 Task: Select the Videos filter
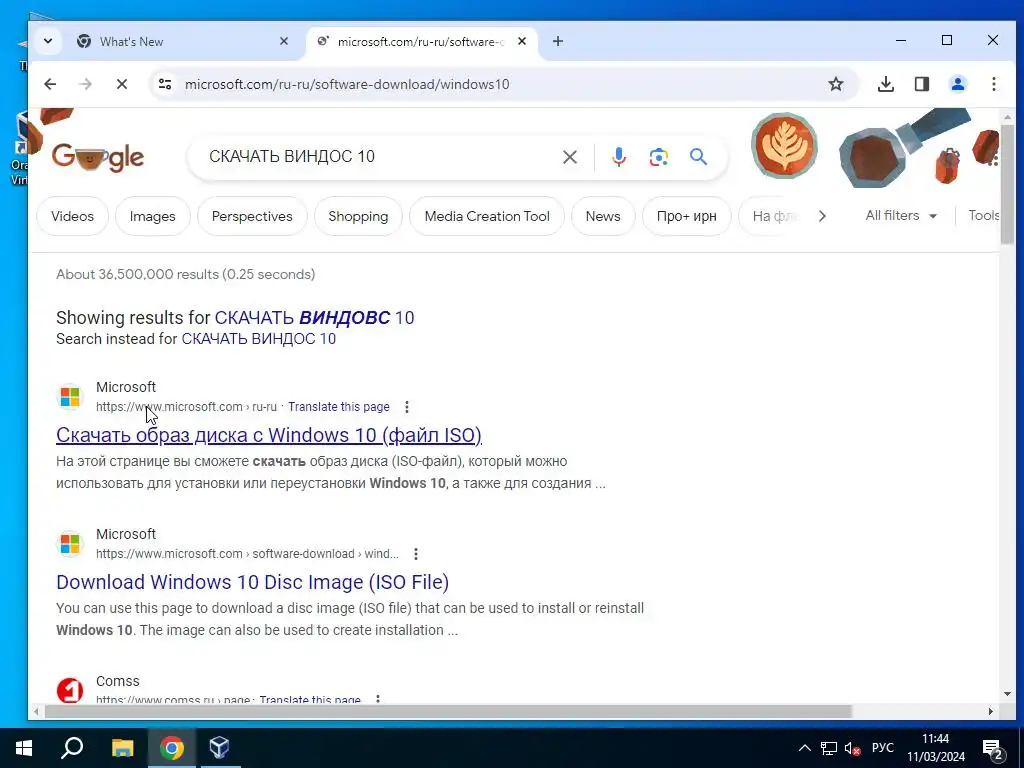click(72, 216)
